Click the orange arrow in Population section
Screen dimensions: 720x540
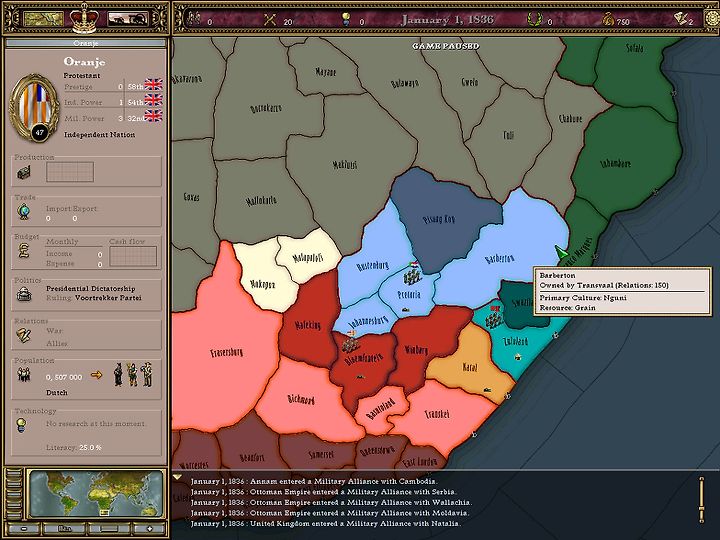tap(96, 375)
